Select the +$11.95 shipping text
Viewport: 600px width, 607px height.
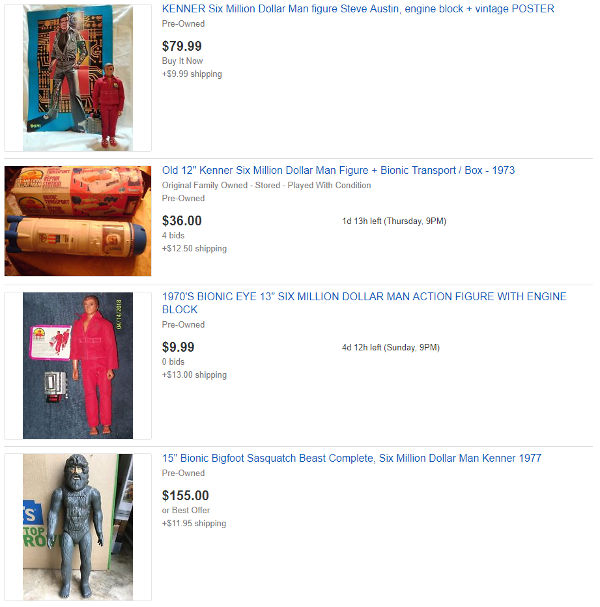194,523
